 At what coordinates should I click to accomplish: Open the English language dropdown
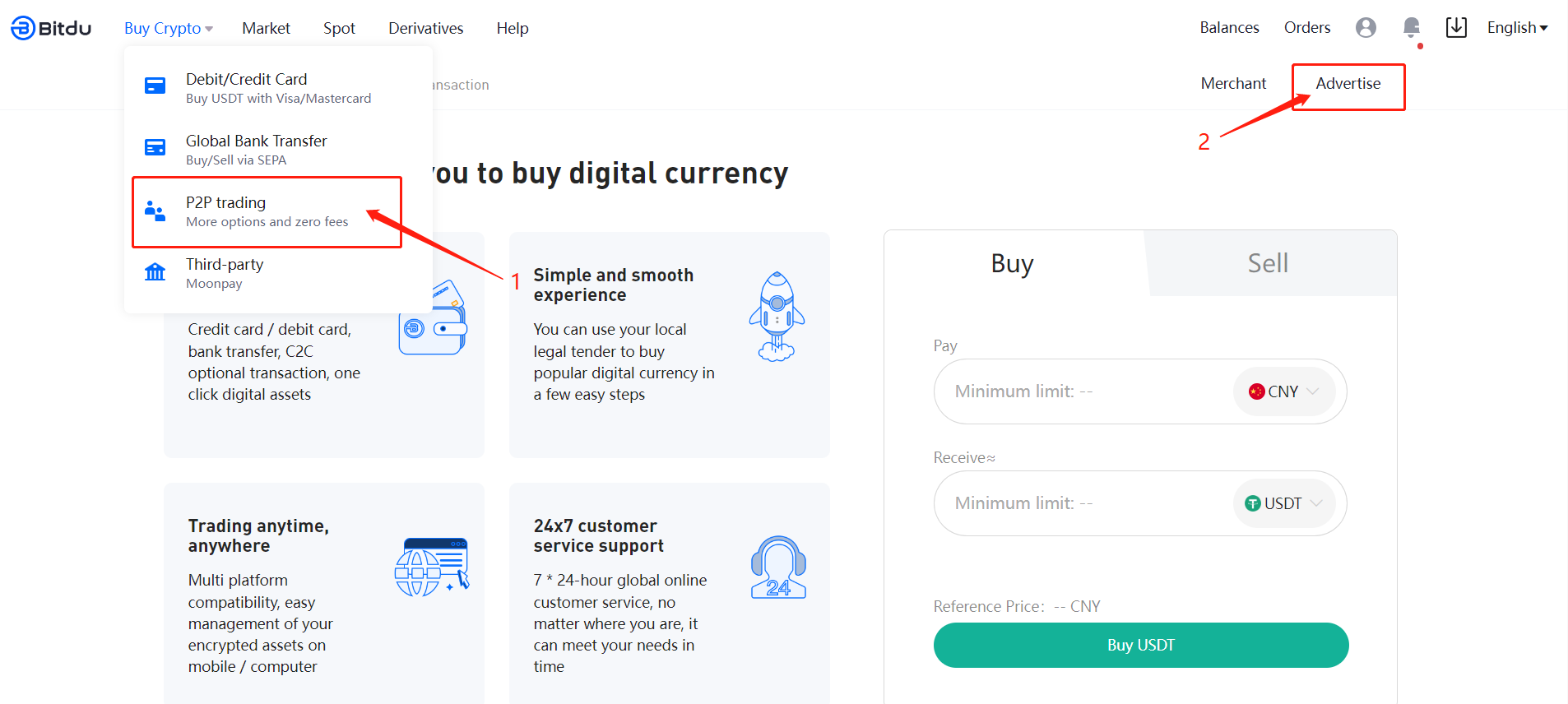pos(1517,28)
